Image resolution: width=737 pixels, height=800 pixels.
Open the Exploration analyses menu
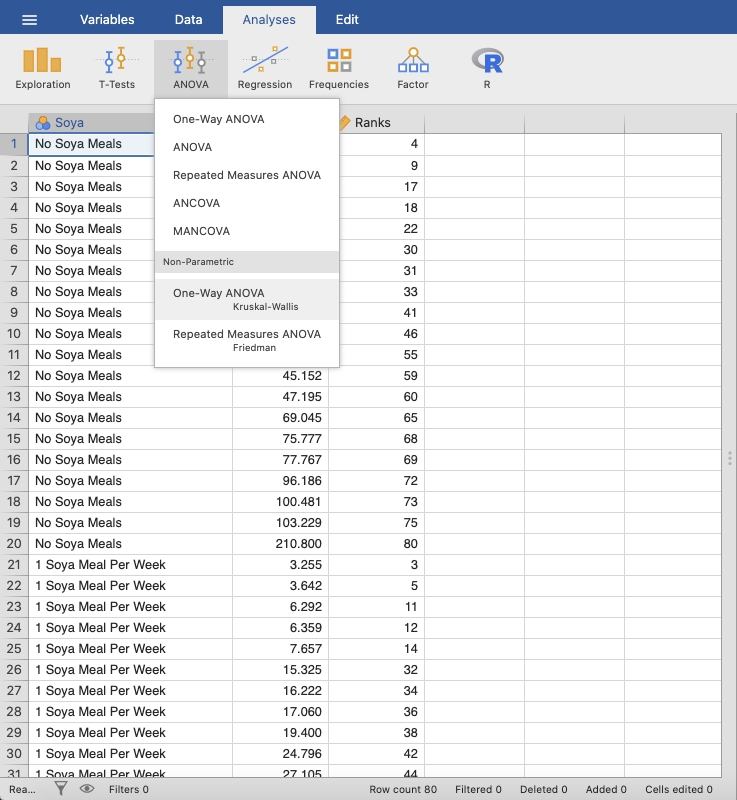tap(43, 68)
